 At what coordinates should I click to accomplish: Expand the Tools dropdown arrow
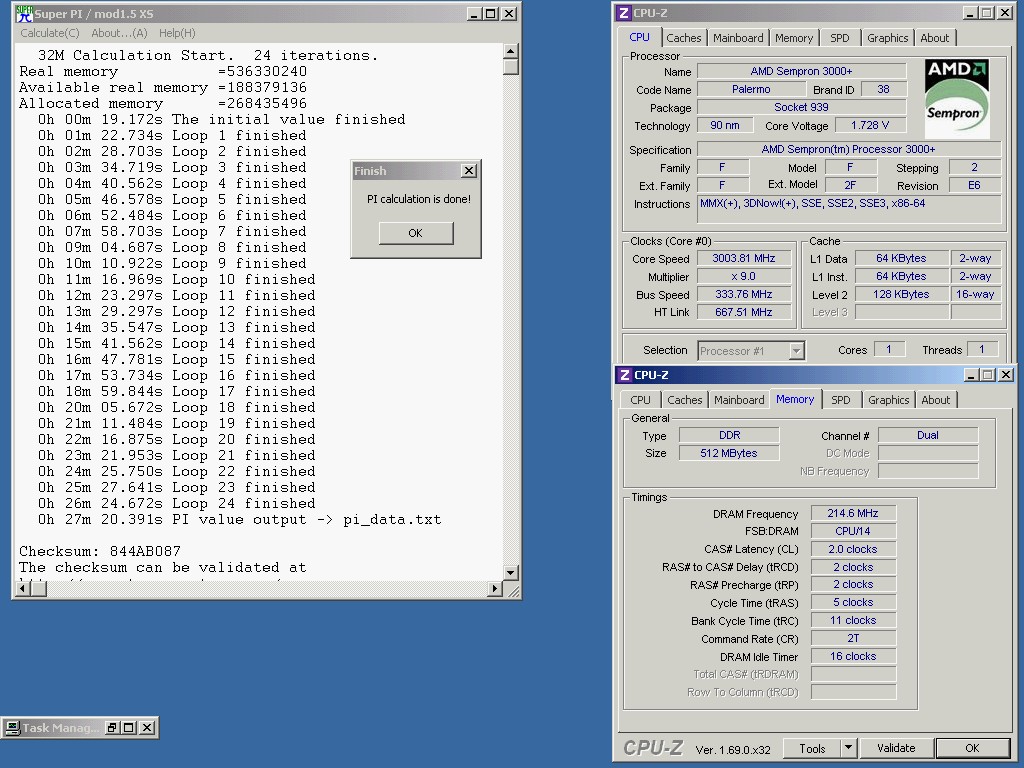[848, 748]
